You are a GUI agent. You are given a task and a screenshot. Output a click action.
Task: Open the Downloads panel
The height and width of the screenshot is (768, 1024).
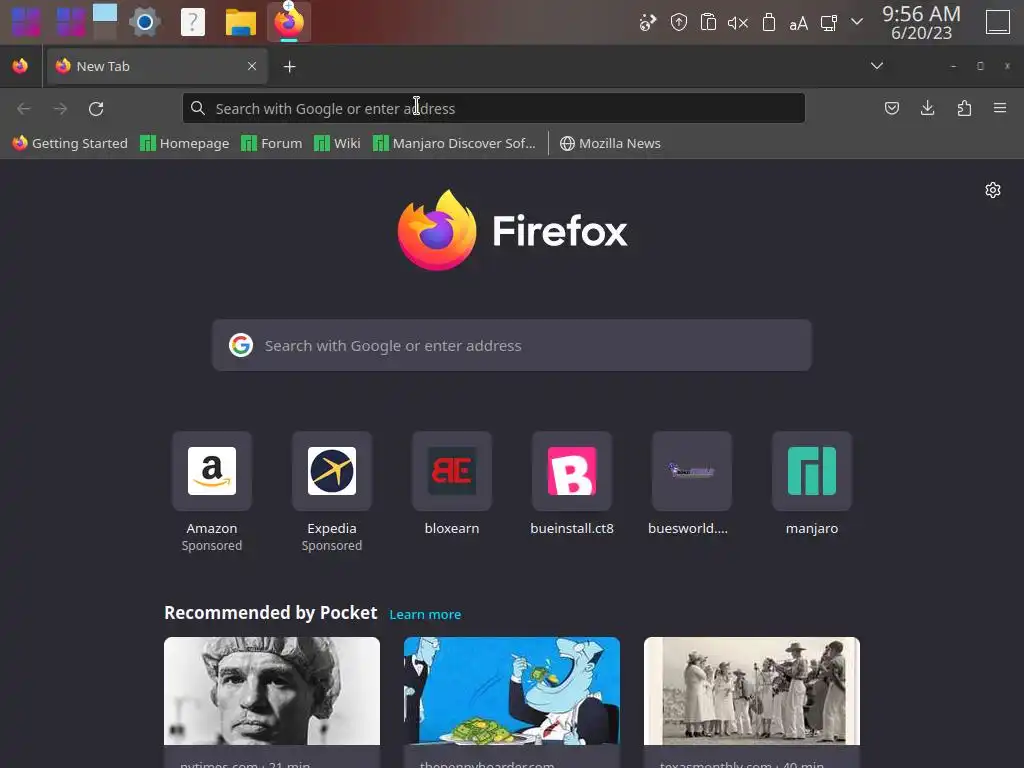pos(927,108)
